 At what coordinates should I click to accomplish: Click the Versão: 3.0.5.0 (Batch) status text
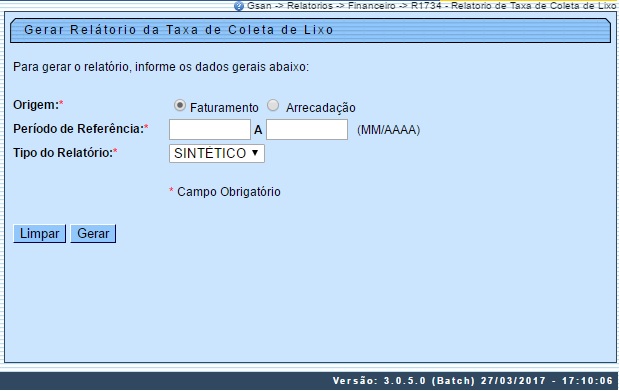tap(404, 381)
